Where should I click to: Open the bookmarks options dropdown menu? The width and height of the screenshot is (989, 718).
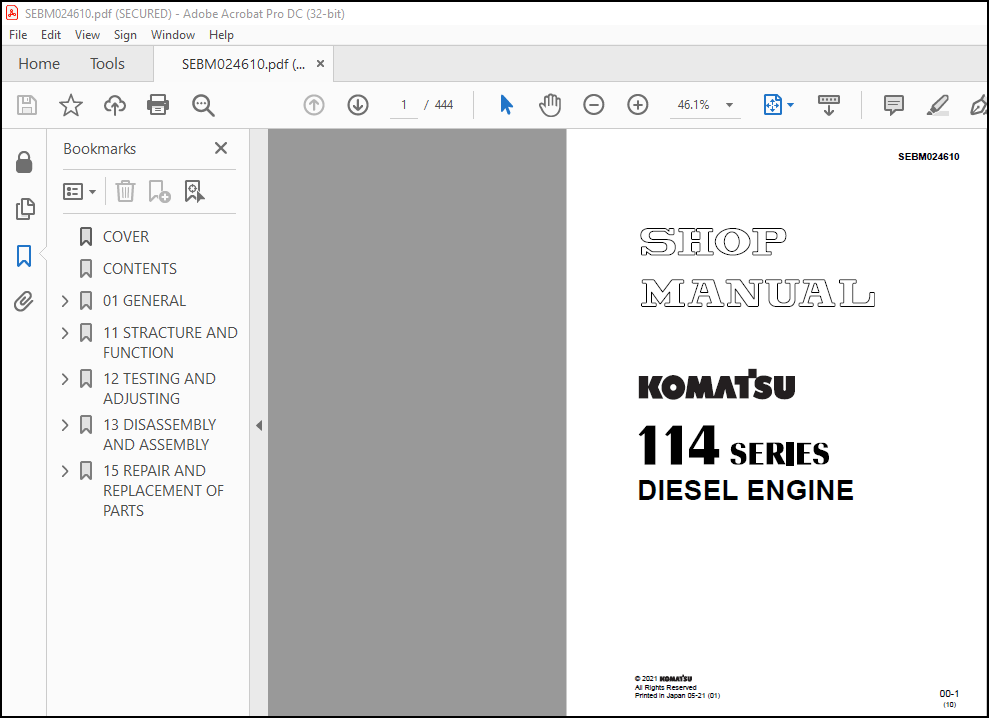pos(79,191)
